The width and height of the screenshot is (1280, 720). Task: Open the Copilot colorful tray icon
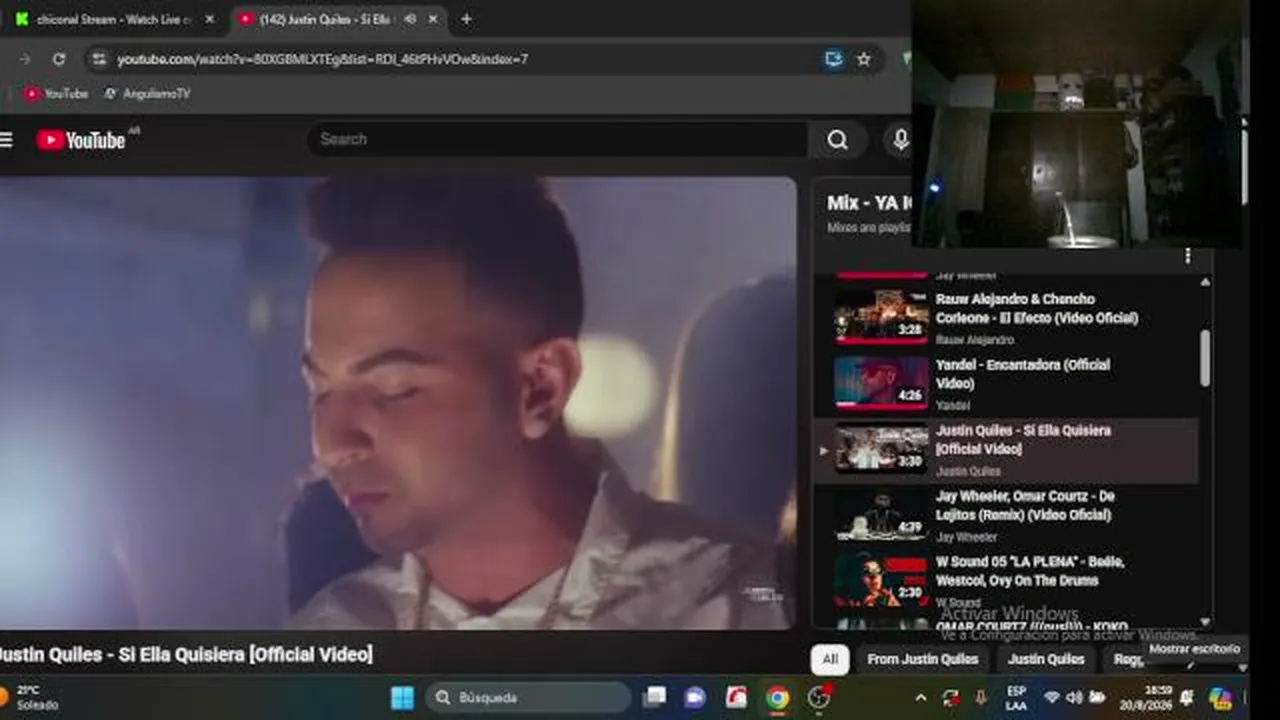(1220, 697)
